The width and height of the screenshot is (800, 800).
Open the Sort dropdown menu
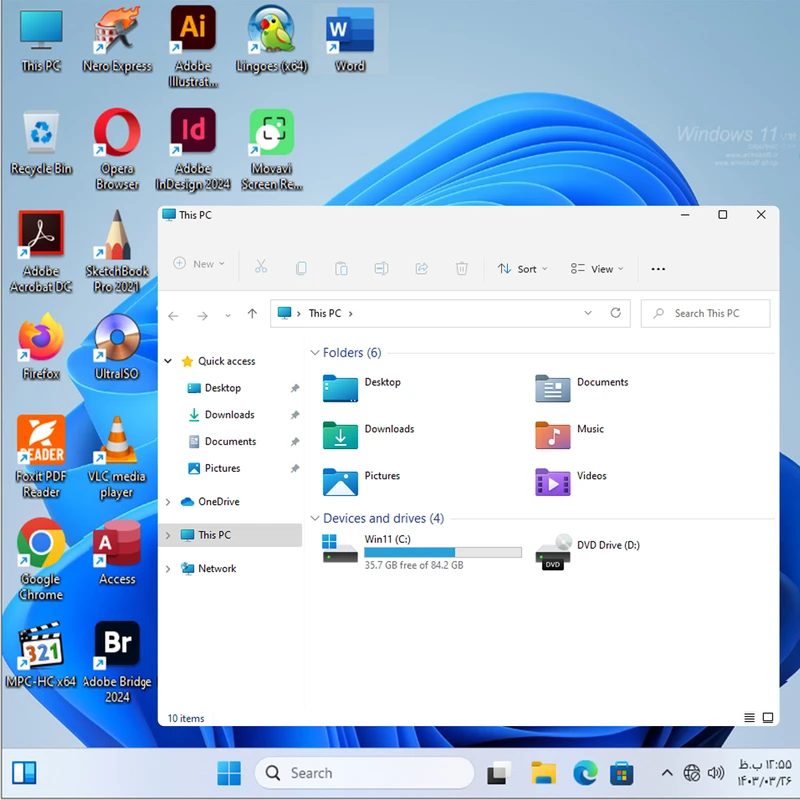[x=523, y=268]
